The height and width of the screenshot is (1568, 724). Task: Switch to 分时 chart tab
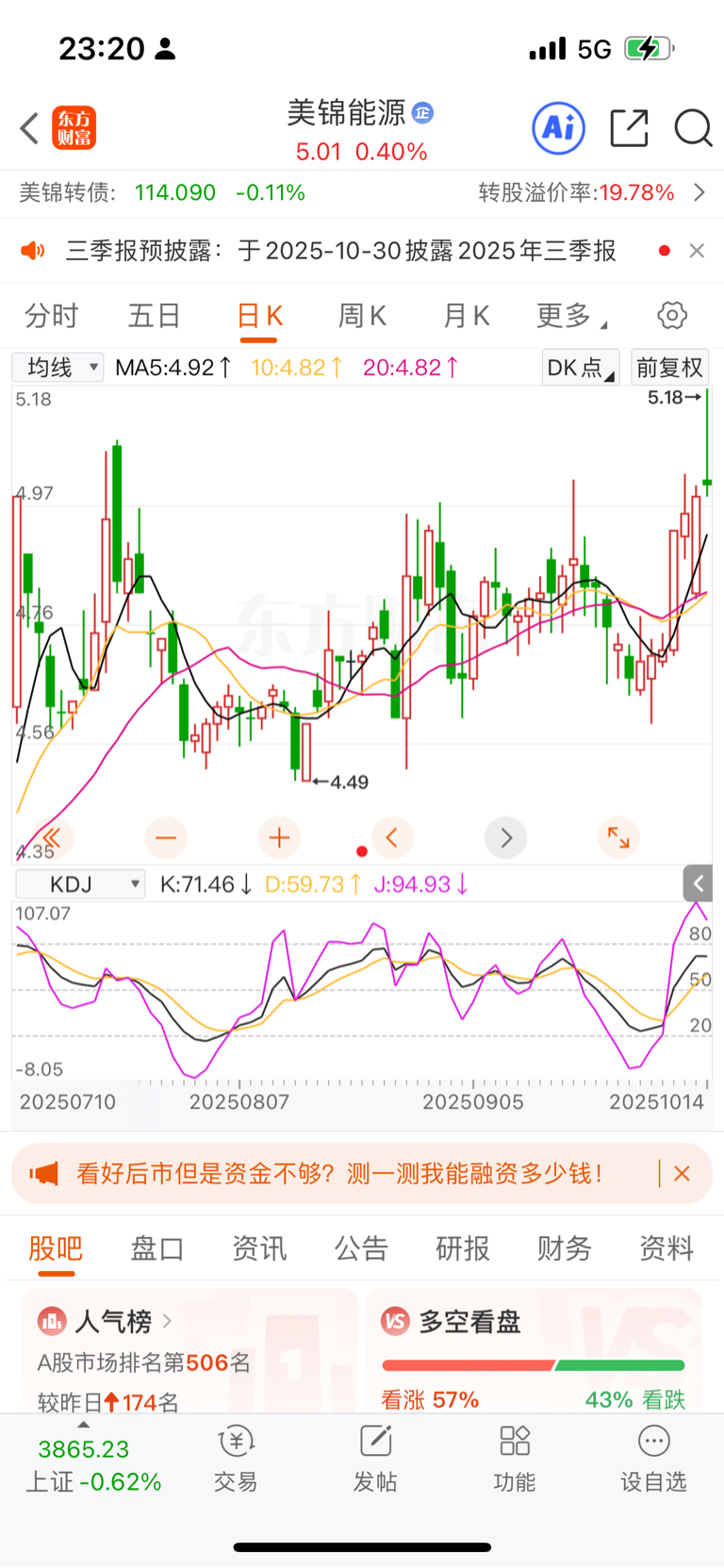tap(52, 315)
